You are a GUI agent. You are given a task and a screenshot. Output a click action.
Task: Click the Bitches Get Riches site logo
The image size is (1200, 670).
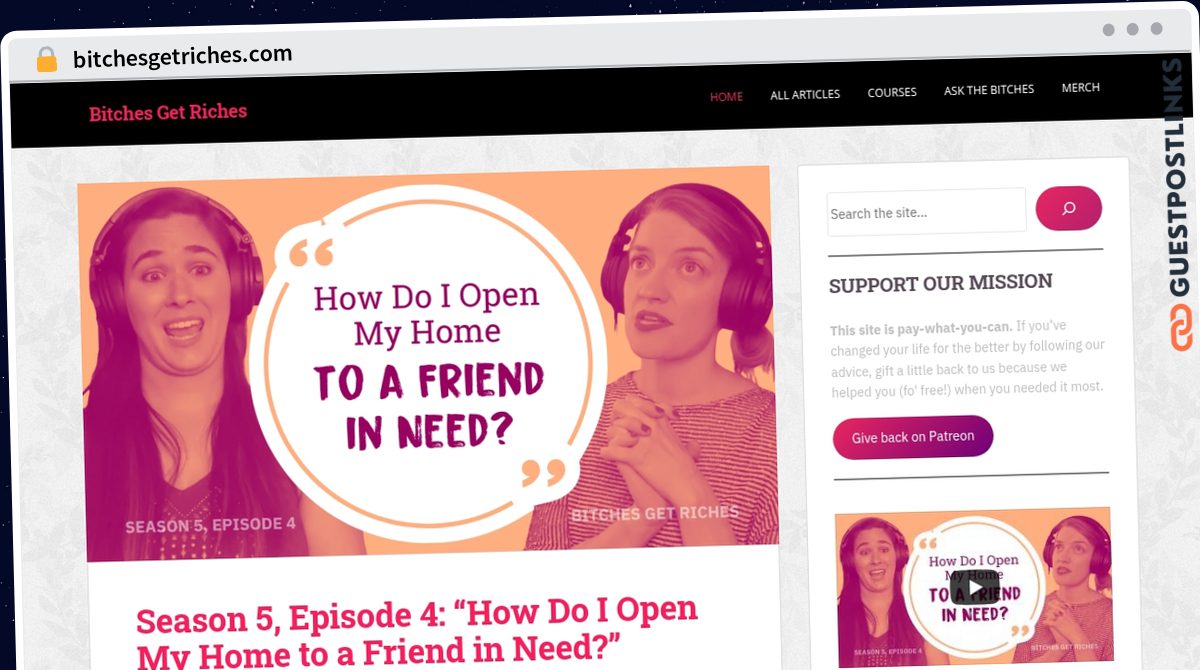(x=168, y=113)
